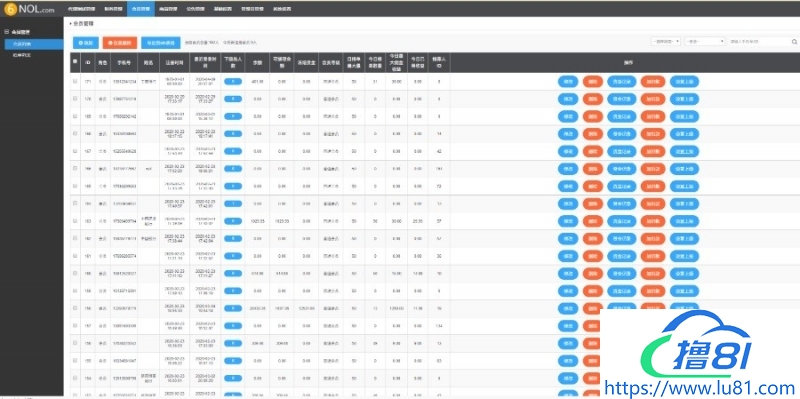The image size is (800, 399).
Task: Check the checkbox for row ID 171
Action: (x=75, y=82)
